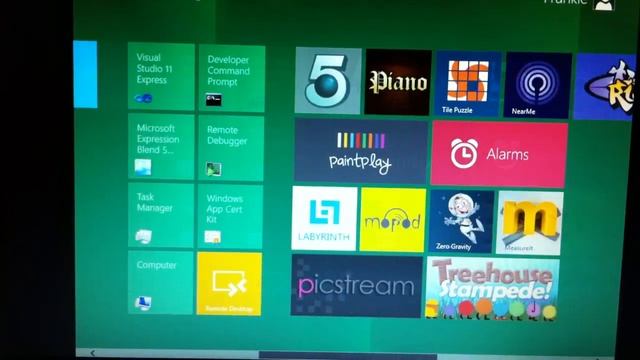Click the user account picture icon
This screenshot has height=360, width=640.
click(604, 4)
